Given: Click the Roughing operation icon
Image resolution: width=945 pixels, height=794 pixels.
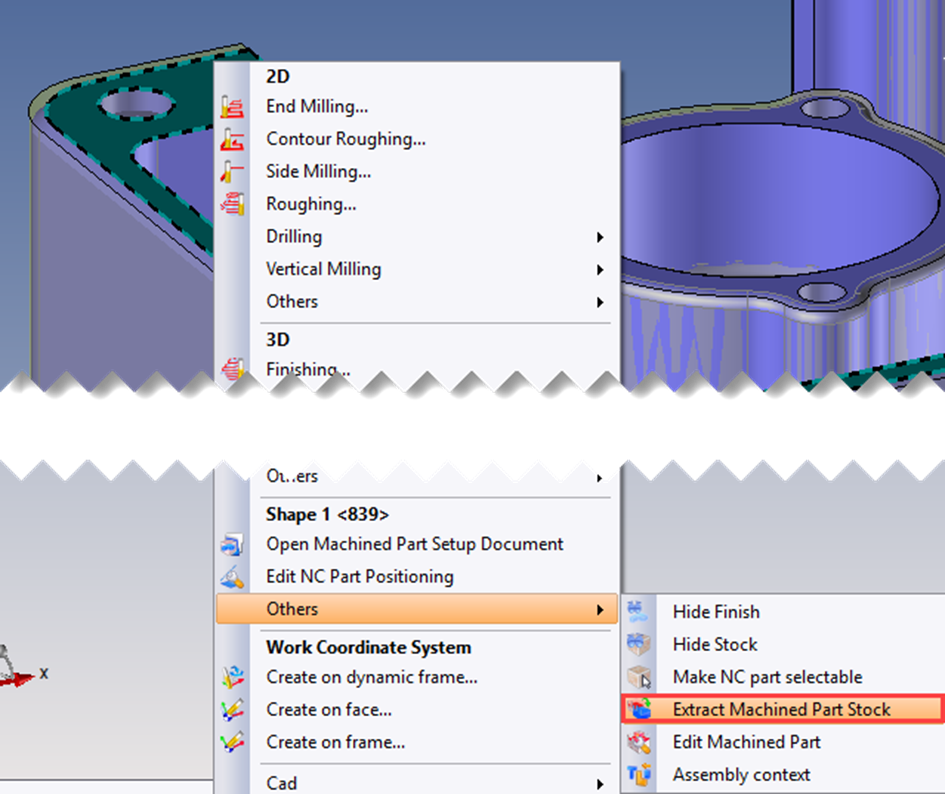Looking at the screenshot, I should pos(232,204).
